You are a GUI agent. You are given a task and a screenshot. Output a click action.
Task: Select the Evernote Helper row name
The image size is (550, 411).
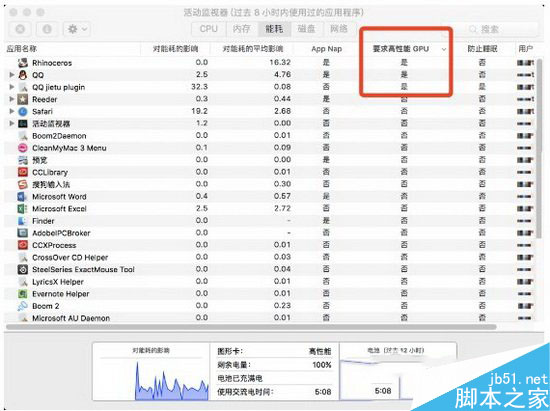pyautogui.click(x=61, y=294)
